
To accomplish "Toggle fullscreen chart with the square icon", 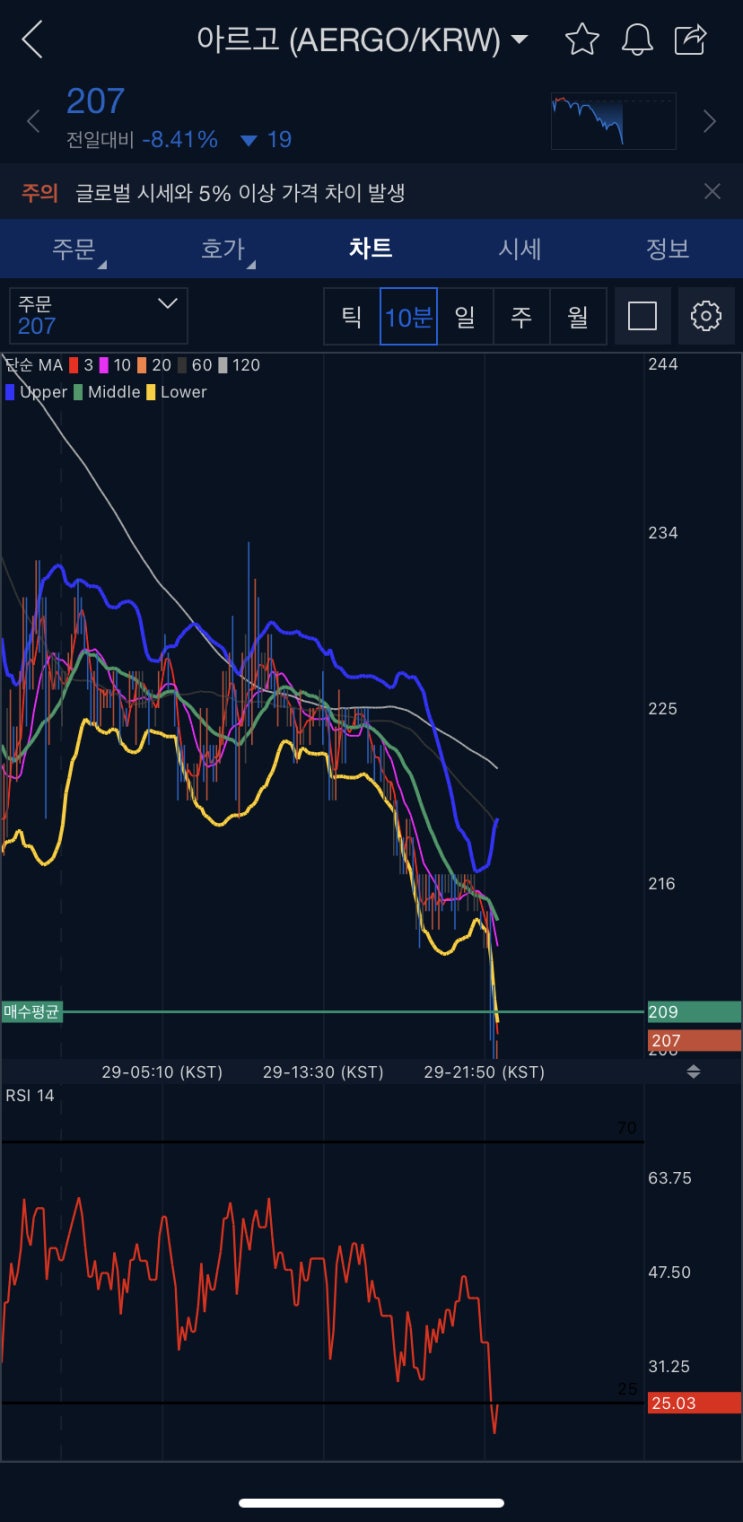I will click(642, 316).
